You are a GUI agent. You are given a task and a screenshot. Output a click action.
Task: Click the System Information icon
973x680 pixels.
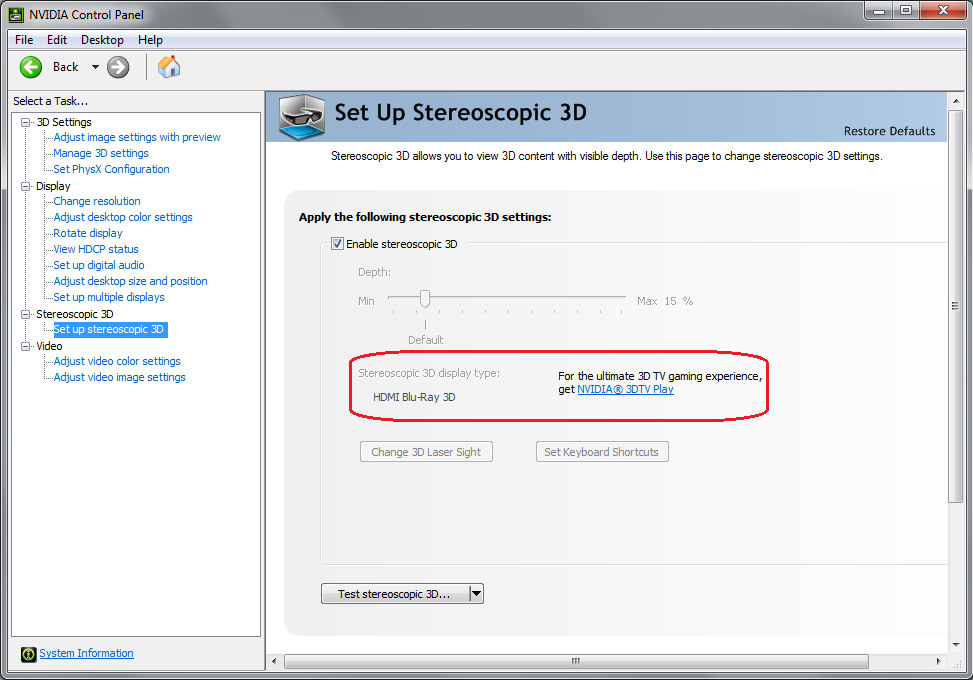(x=29, y=654)
